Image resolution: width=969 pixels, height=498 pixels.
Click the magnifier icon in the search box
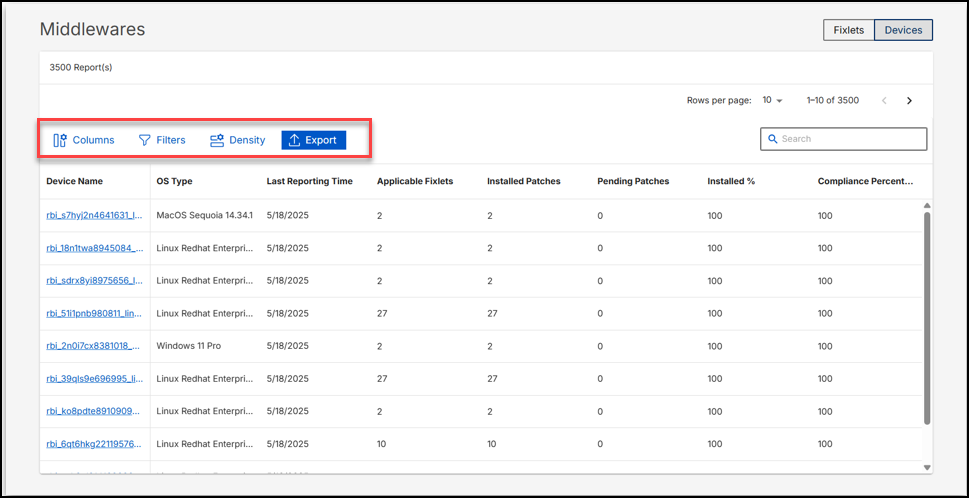(x=772, y=139)
